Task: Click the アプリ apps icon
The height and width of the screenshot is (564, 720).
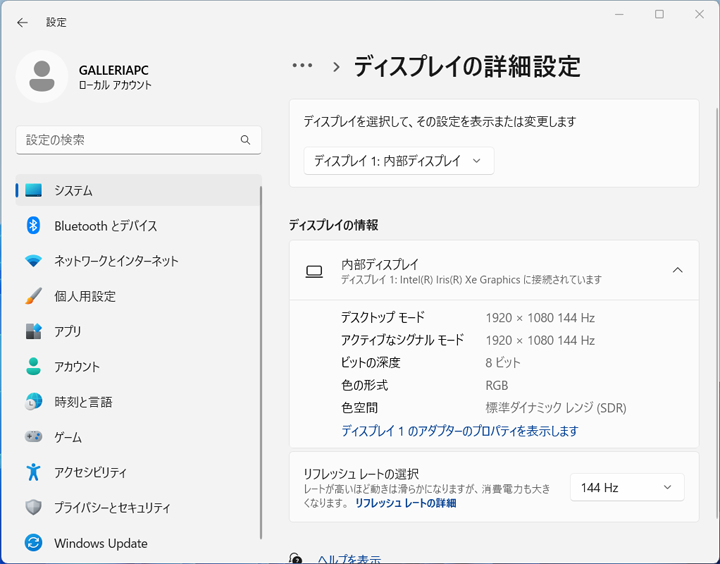Action: point(33,331)
